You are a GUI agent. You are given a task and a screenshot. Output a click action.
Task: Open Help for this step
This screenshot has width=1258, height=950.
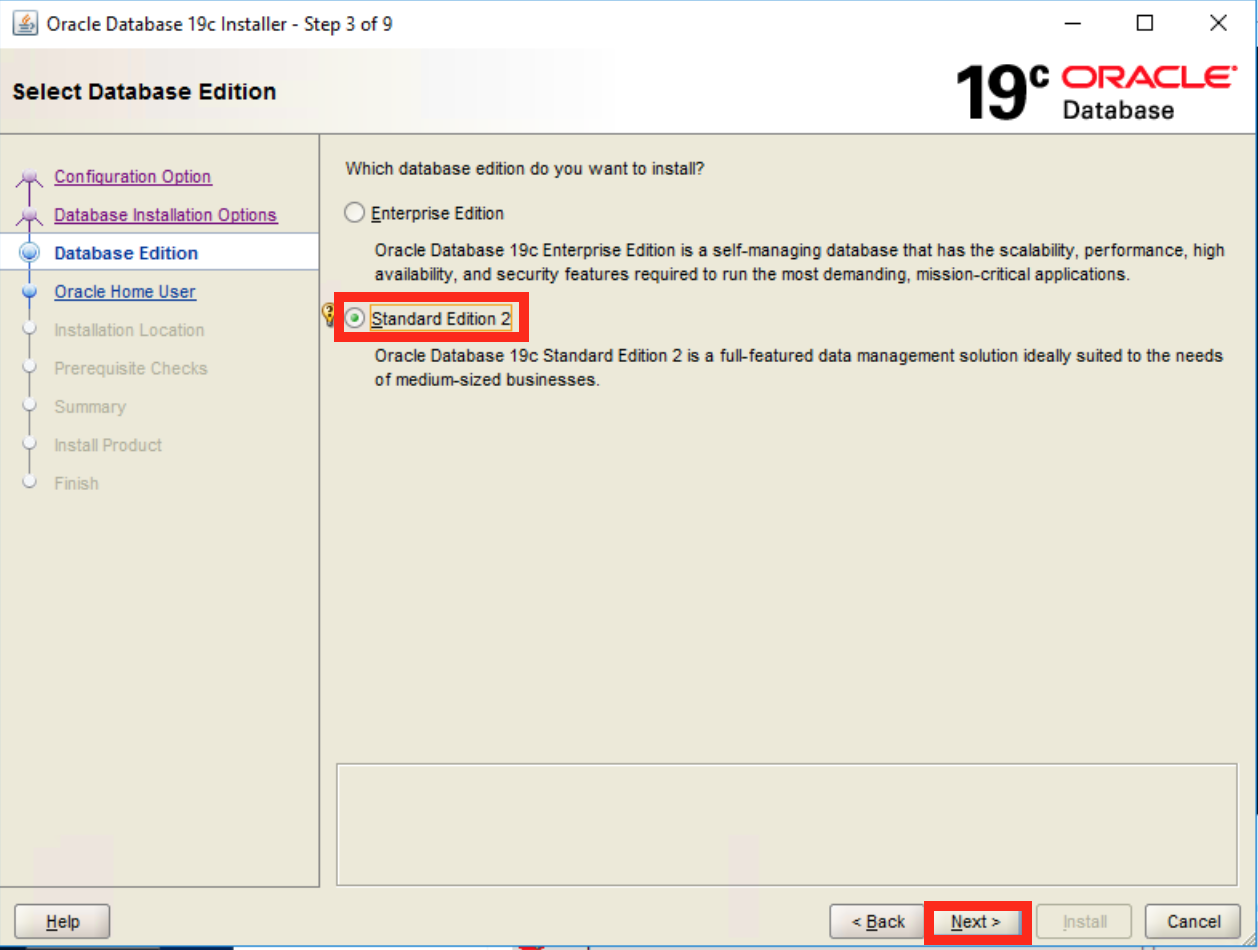tap(62, 922)
